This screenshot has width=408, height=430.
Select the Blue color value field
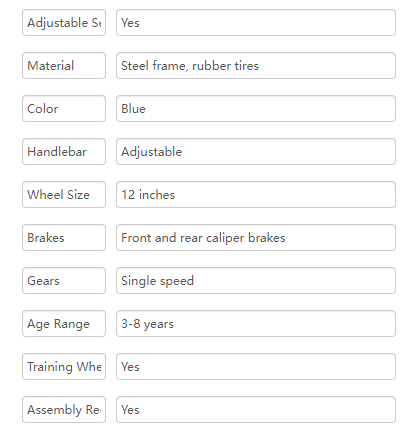coord(256,109)
